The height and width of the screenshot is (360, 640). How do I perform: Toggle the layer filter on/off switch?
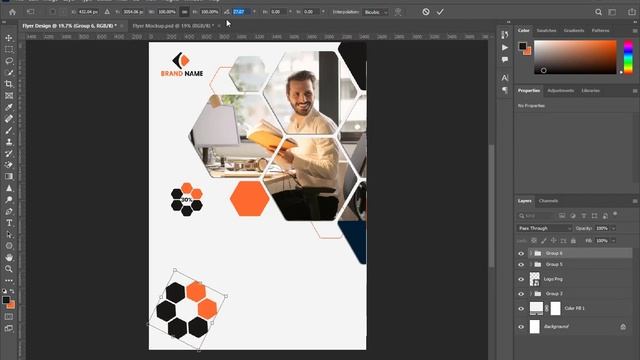[x=615, y=214]
